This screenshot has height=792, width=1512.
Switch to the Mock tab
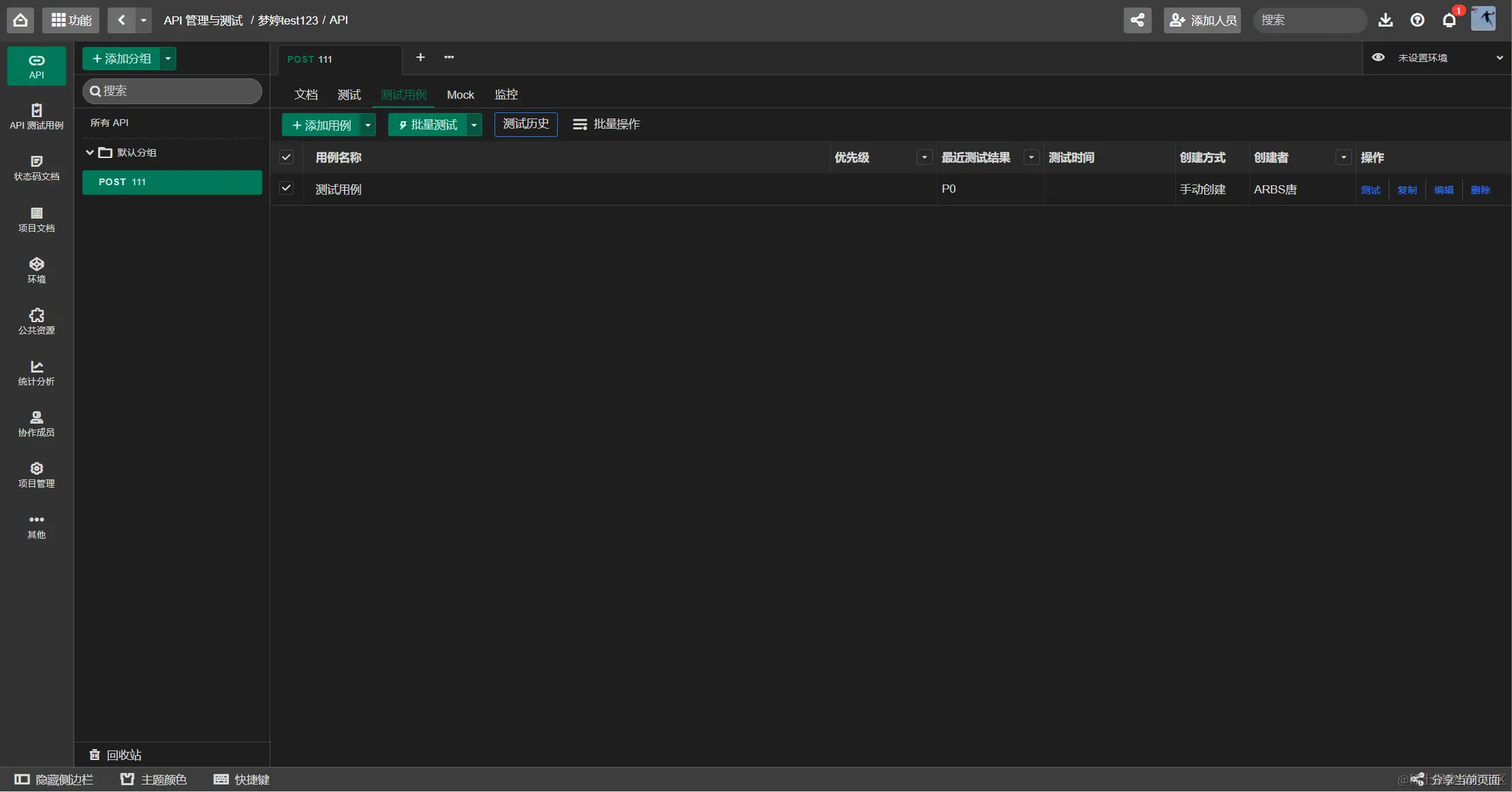[x=460, y=95]
